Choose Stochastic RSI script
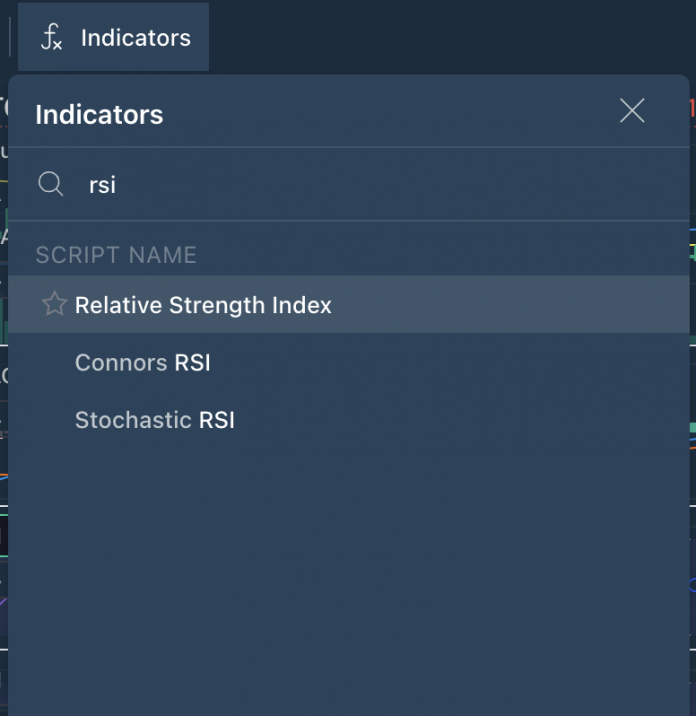 155,420
